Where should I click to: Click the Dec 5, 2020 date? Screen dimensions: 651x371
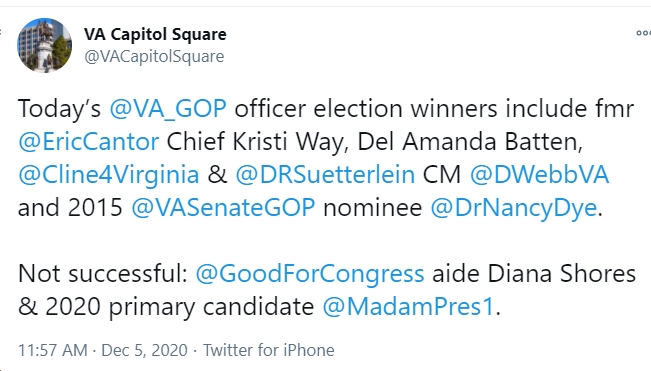click(144, 350)
